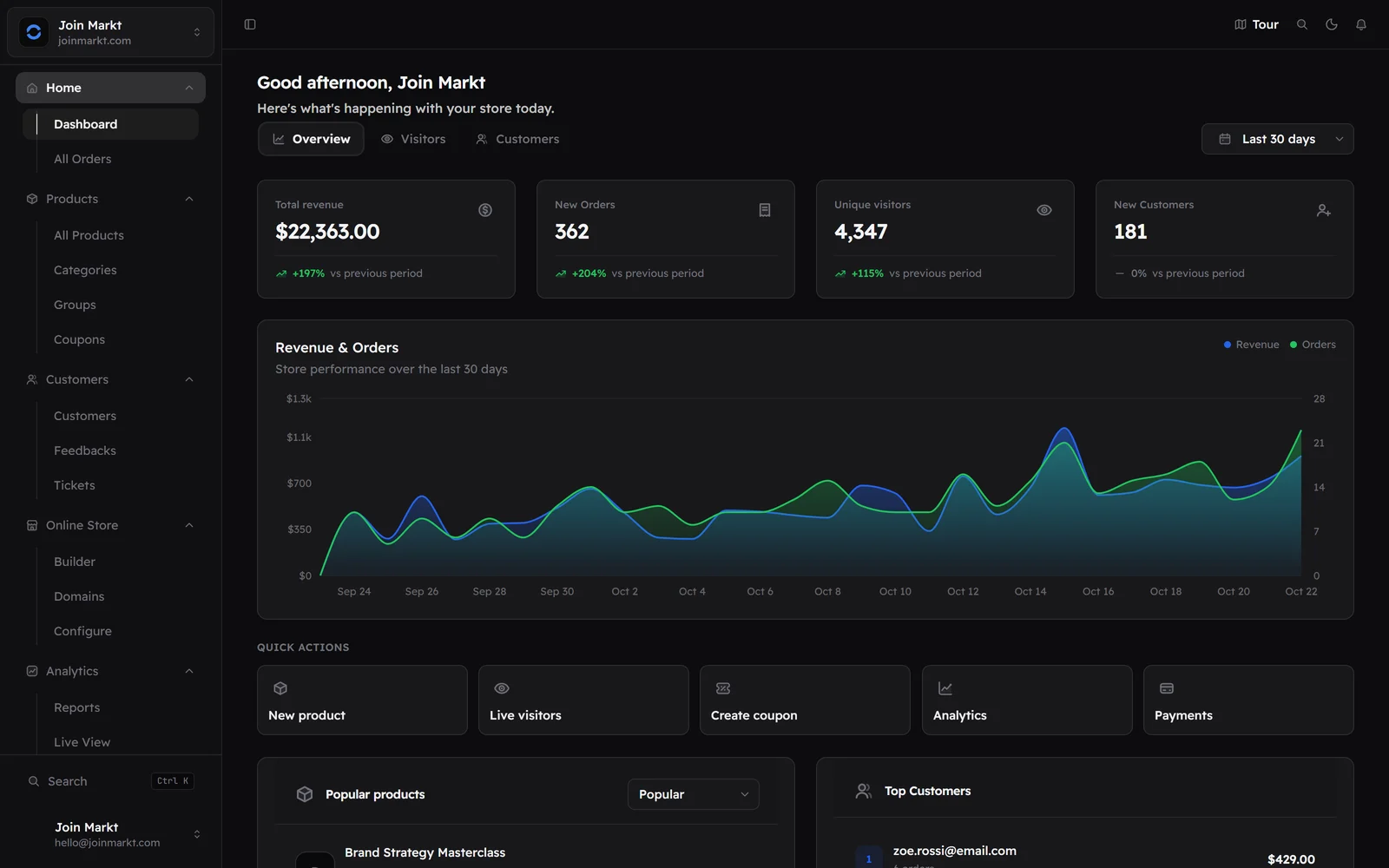The height and width of the screenshot is (868, 1389).
Task: Toggle the Orders series in chart legend
Action: pos(1313,345)
